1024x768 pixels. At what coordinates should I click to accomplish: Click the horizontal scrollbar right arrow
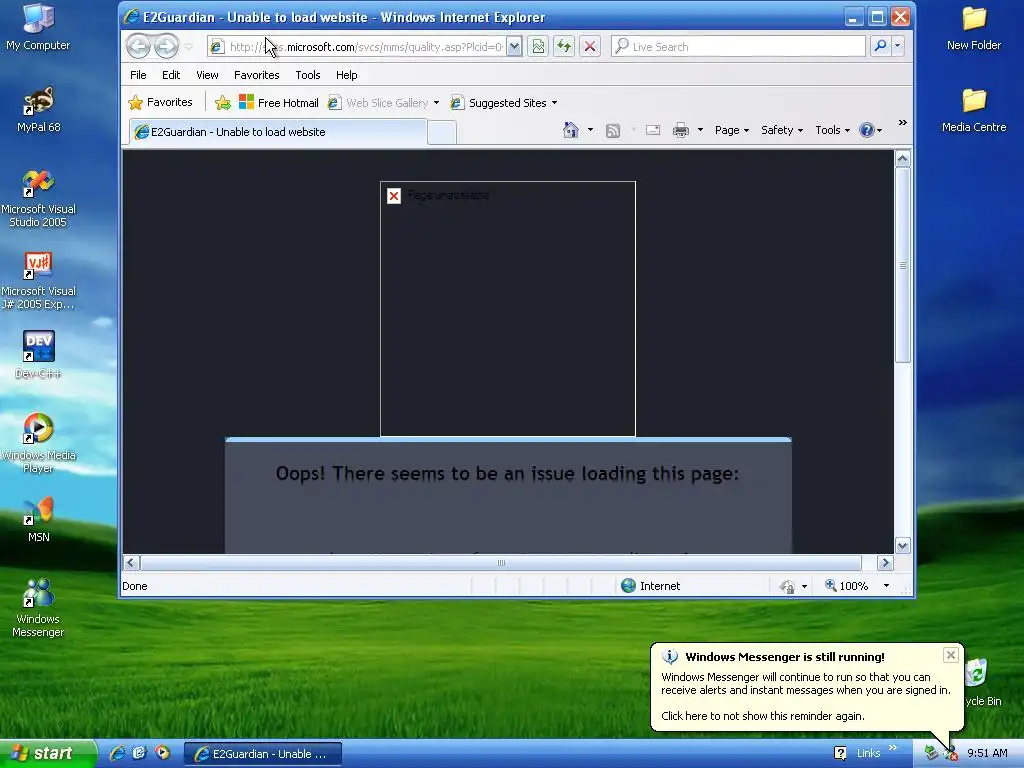(x=885, y=562)
